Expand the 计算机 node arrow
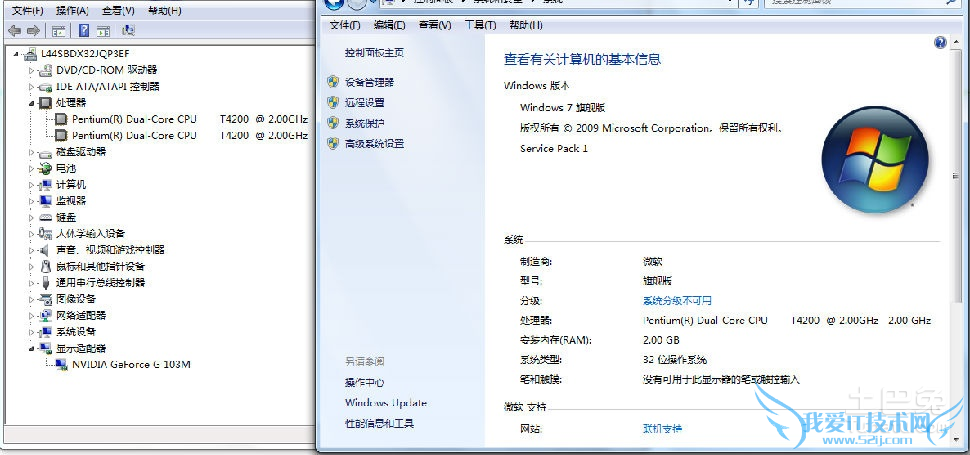 click(x=32, y=185)
